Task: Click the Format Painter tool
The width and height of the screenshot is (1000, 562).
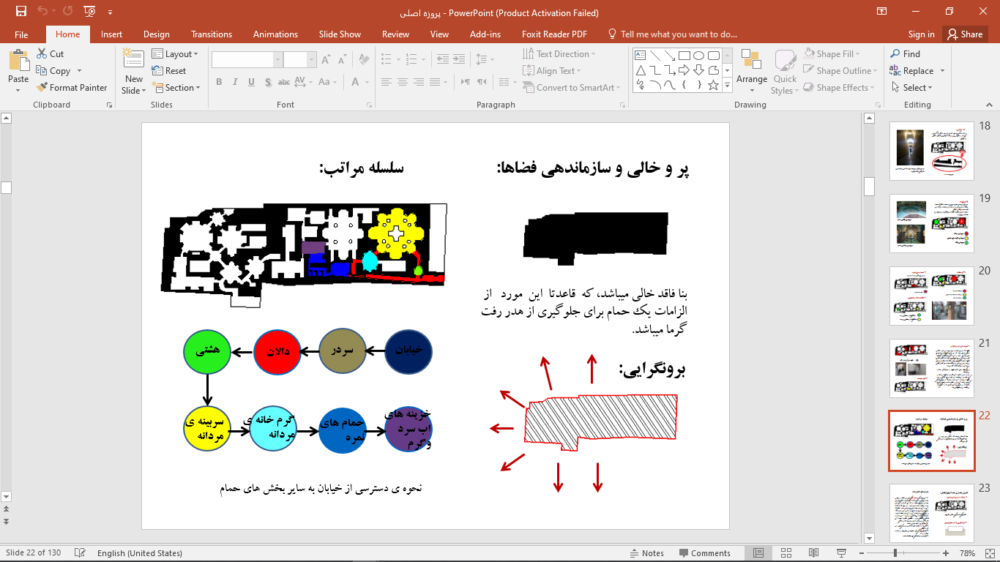Action: 72,87
